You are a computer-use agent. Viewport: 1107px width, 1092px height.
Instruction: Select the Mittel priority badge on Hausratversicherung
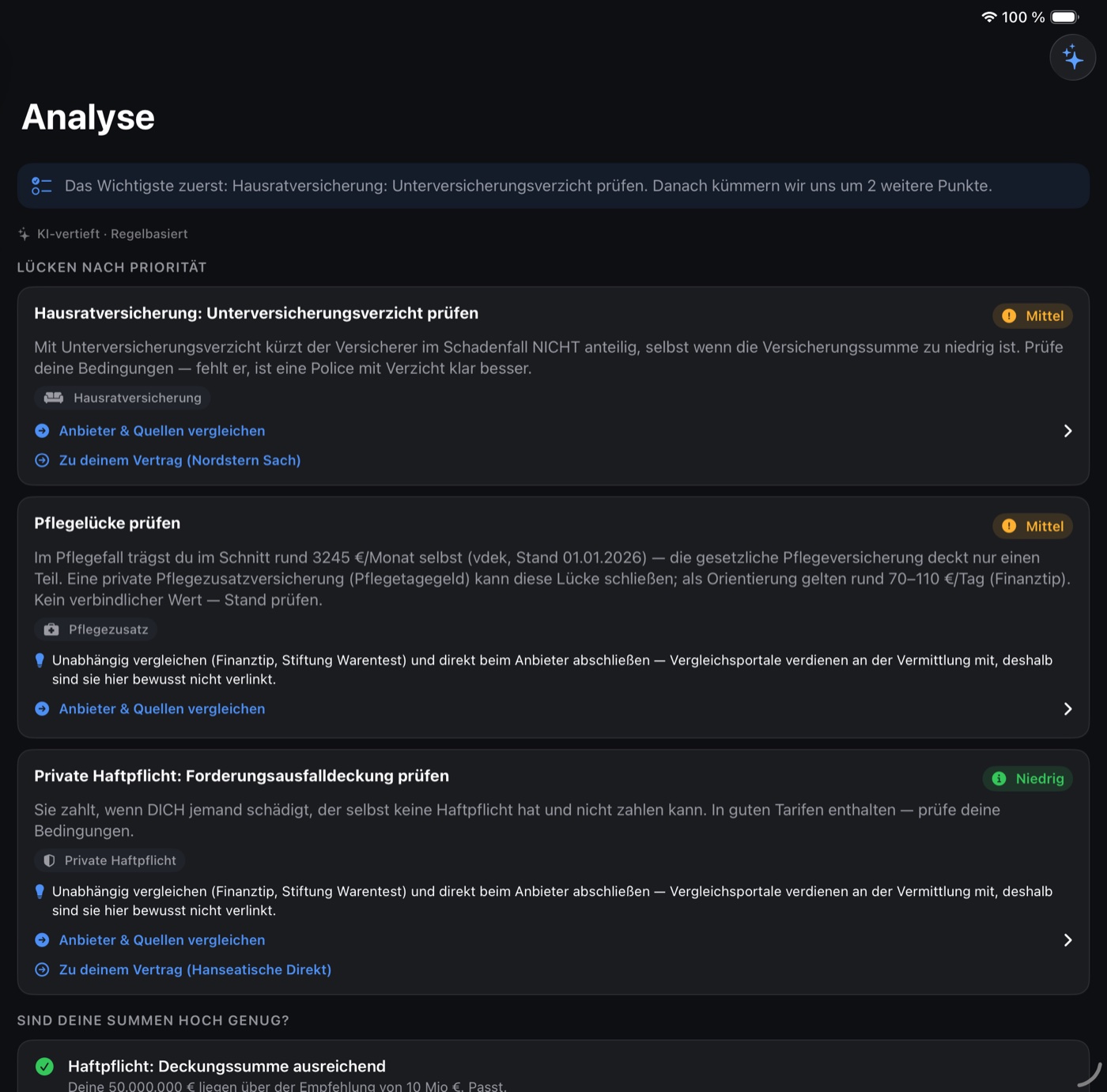(1033, 316)
